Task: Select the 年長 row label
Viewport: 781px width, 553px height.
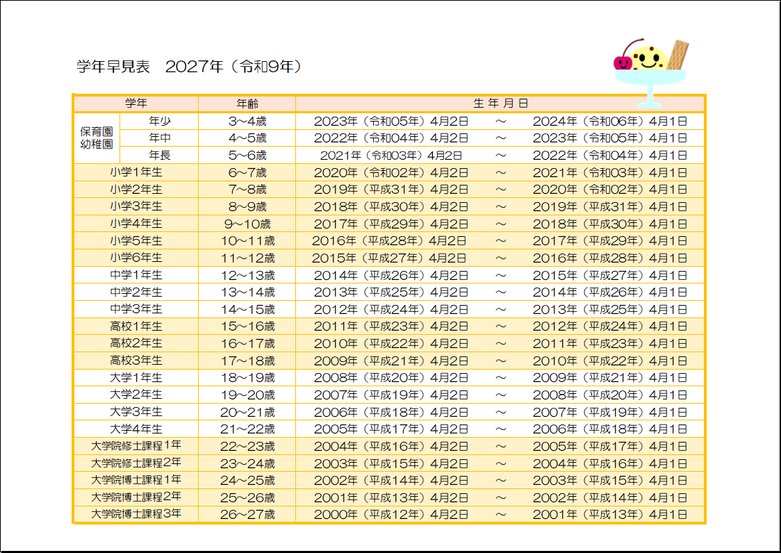Action: [159, 155]
